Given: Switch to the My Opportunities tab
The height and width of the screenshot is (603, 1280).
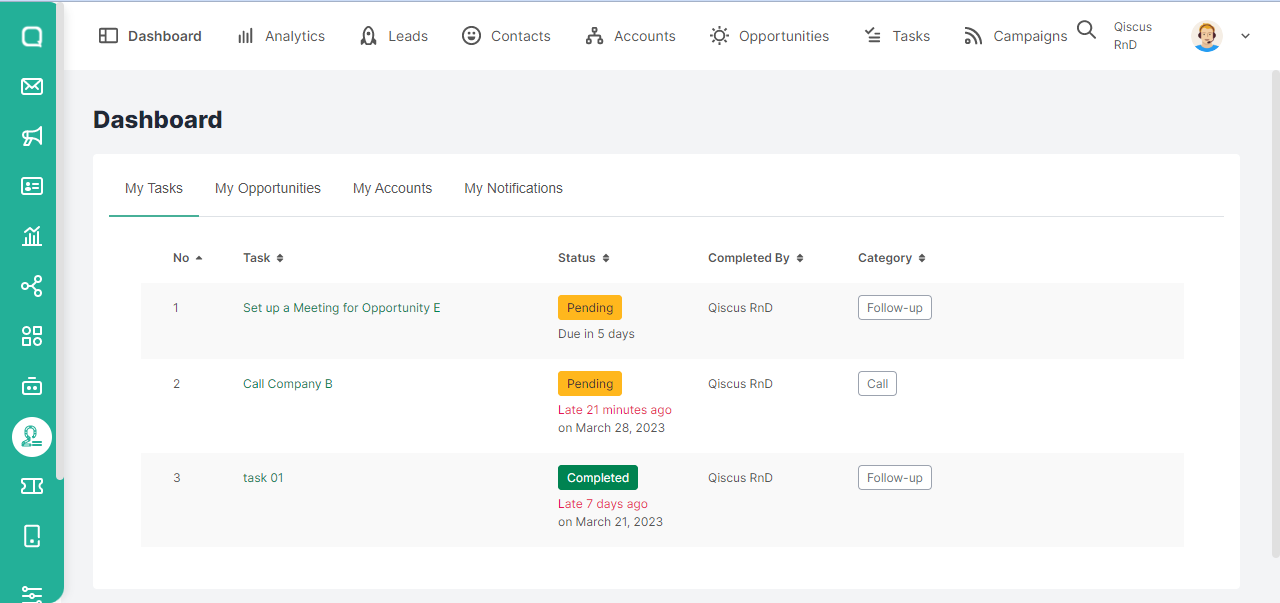Looking at the screenshot, I should click(x=268, y=188).
